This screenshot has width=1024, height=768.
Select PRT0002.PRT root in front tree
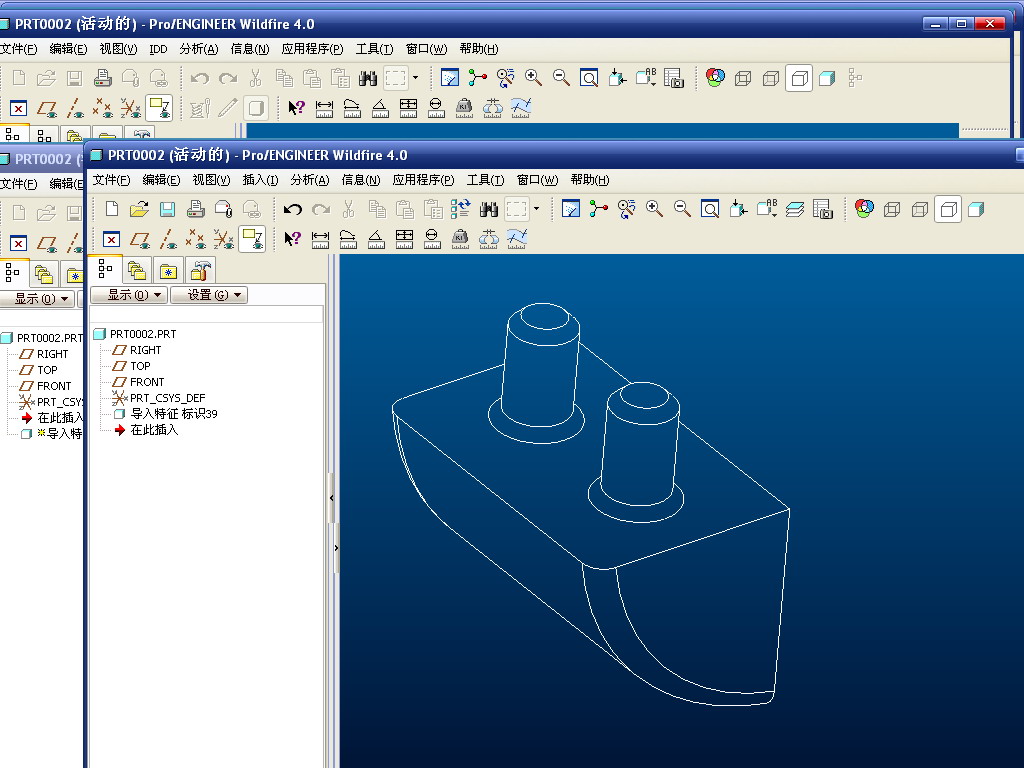[143, 334]
